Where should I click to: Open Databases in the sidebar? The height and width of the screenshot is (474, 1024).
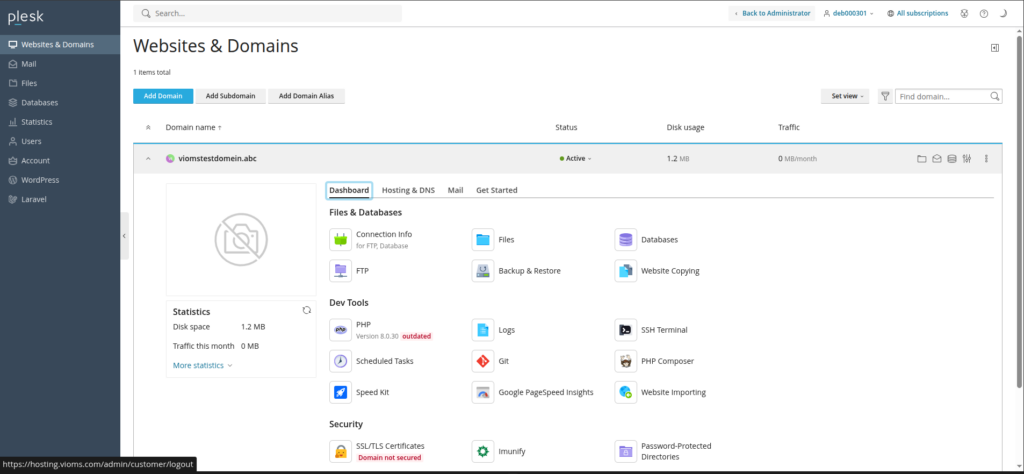(x=60, y=103)
